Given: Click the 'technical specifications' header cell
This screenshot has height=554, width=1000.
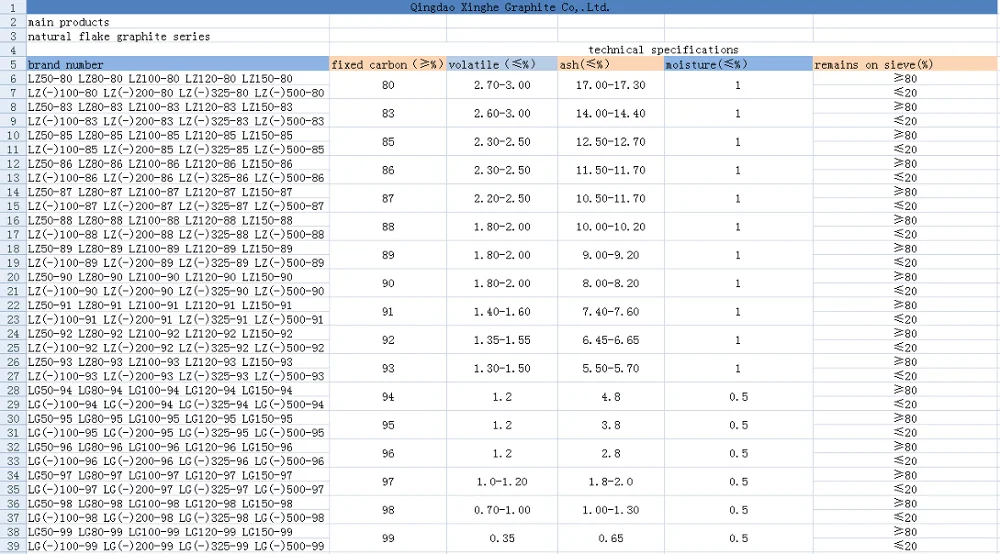Looking at the screenshot, I should [x=663, y=50].
